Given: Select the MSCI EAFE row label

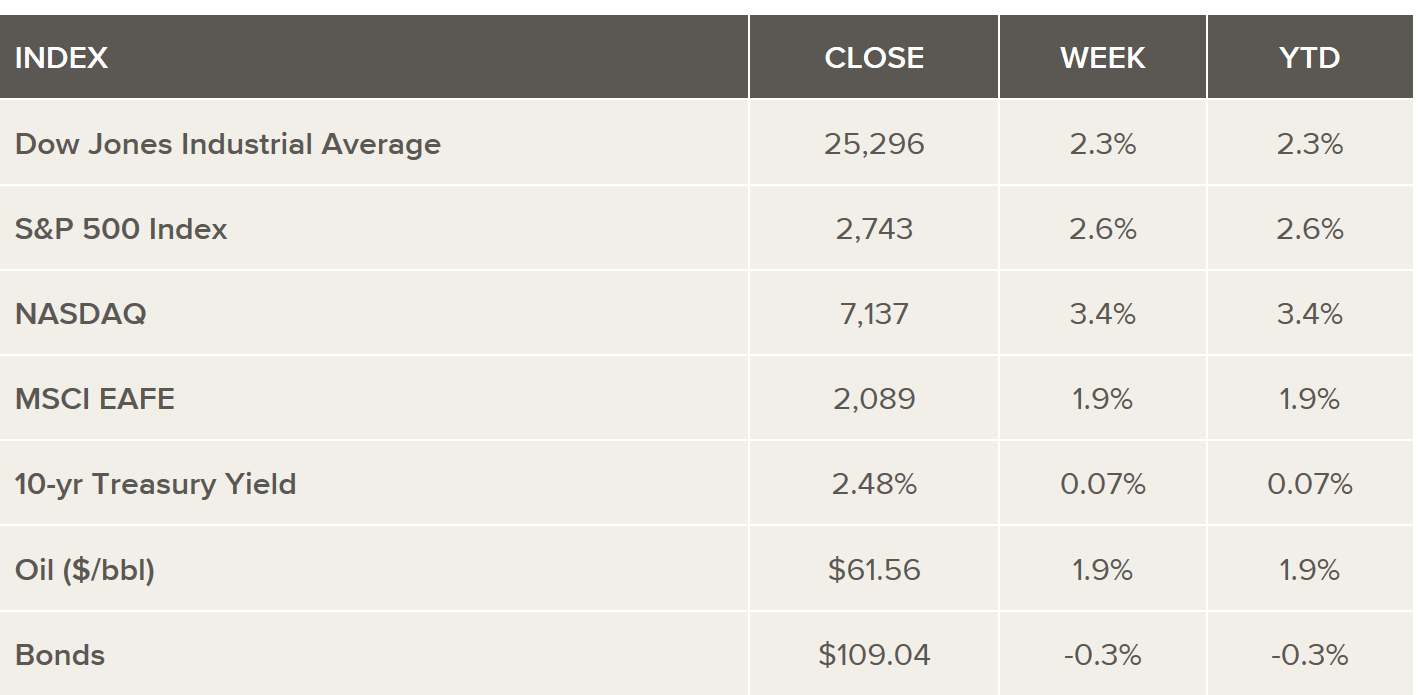Looking at the screenshot, I should tap(95, 399).
